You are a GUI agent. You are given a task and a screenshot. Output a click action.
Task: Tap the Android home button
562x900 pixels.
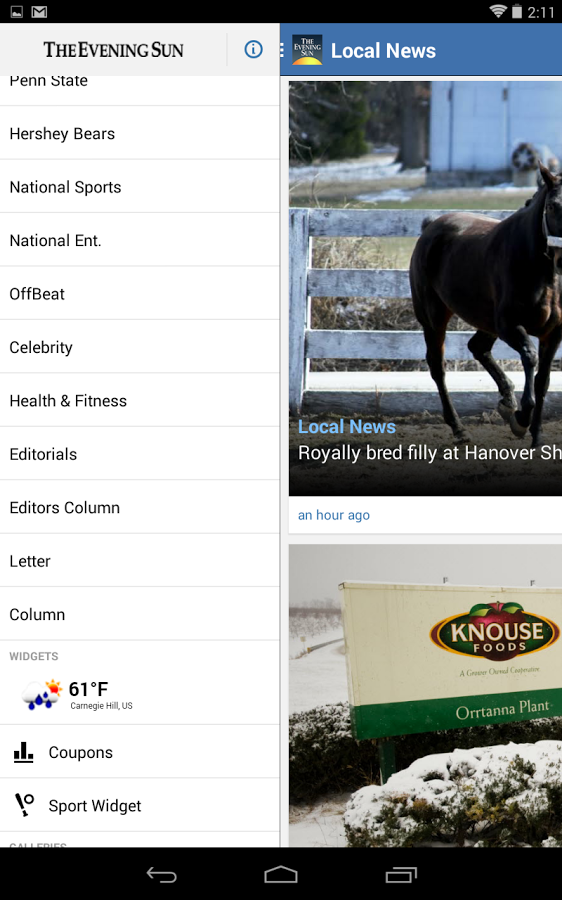[281, 875]
